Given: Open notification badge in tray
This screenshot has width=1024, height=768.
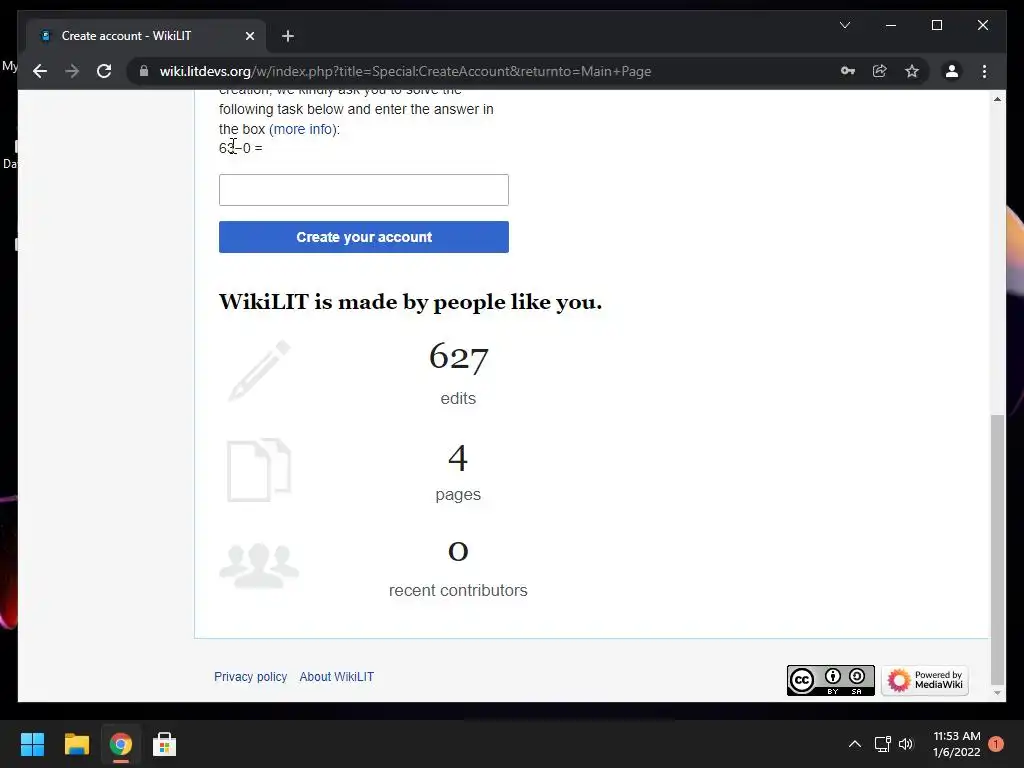Looking at the screenshot, I should coord(996,744).
